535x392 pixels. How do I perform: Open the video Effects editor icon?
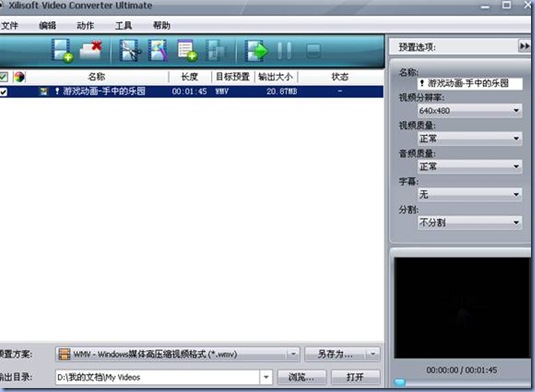point(158,50)
